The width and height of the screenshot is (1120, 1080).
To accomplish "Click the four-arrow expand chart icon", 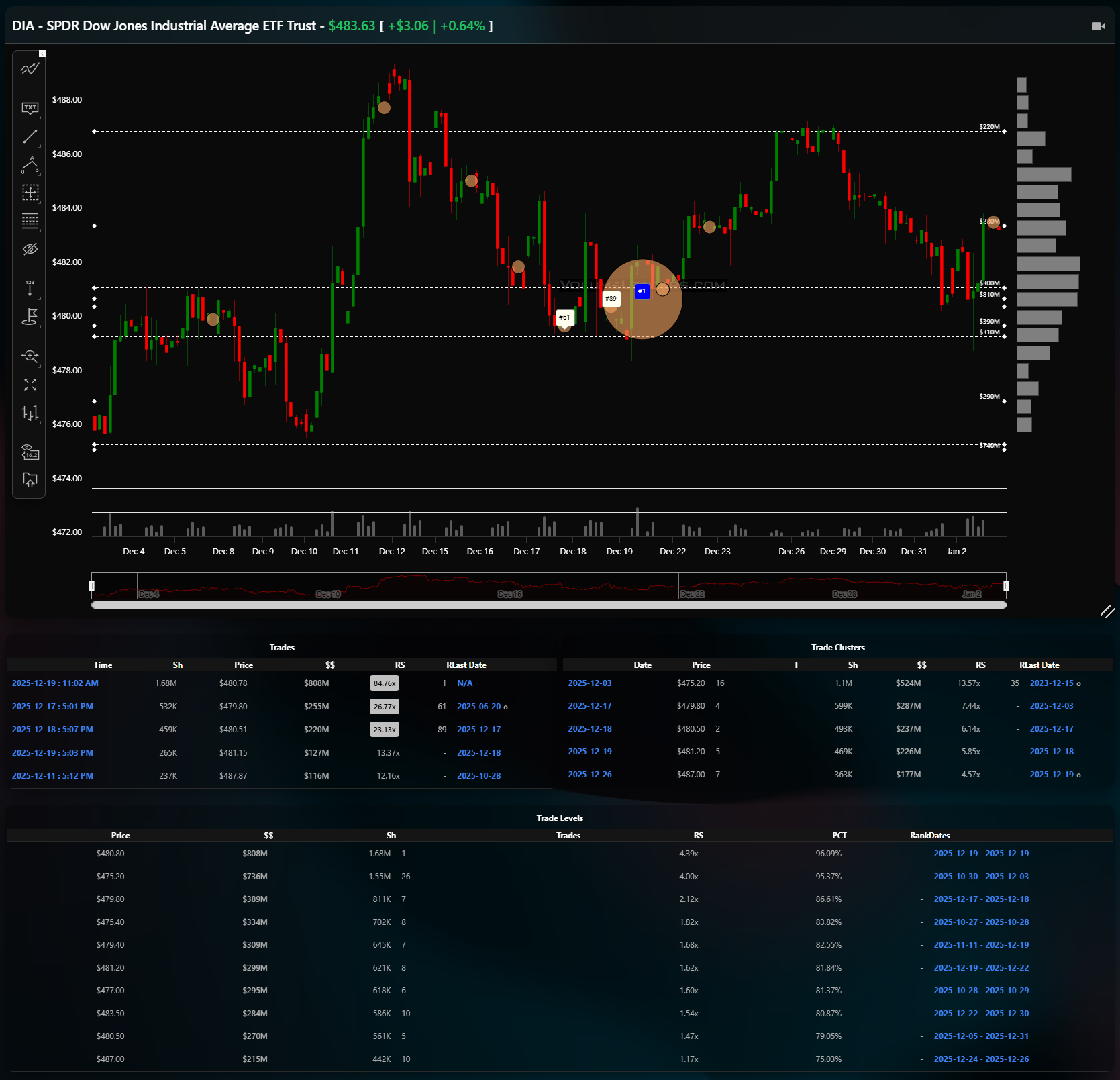I will tap(30, 385).
